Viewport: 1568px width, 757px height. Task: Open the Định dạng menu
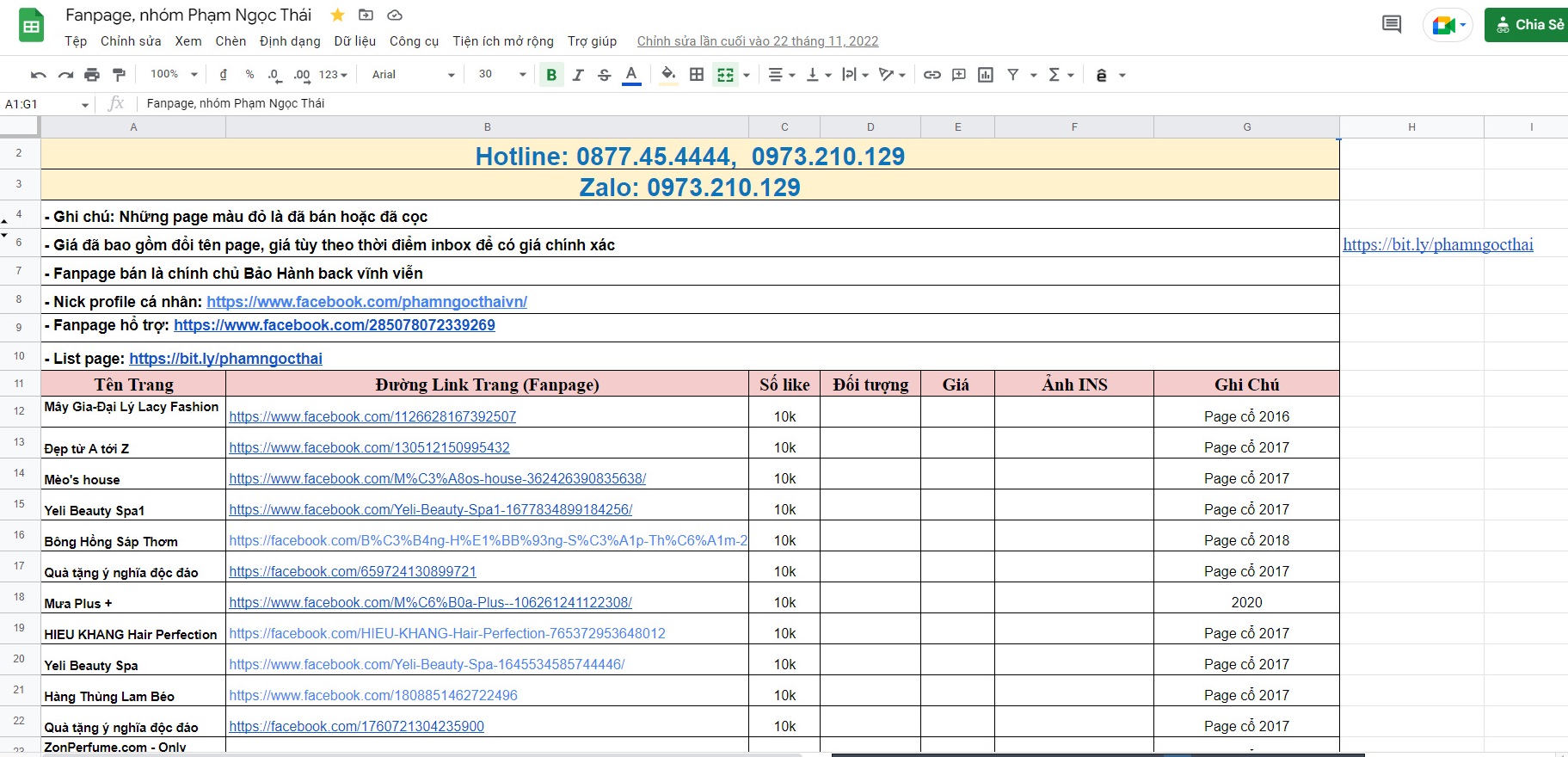(x=290, y=41)
